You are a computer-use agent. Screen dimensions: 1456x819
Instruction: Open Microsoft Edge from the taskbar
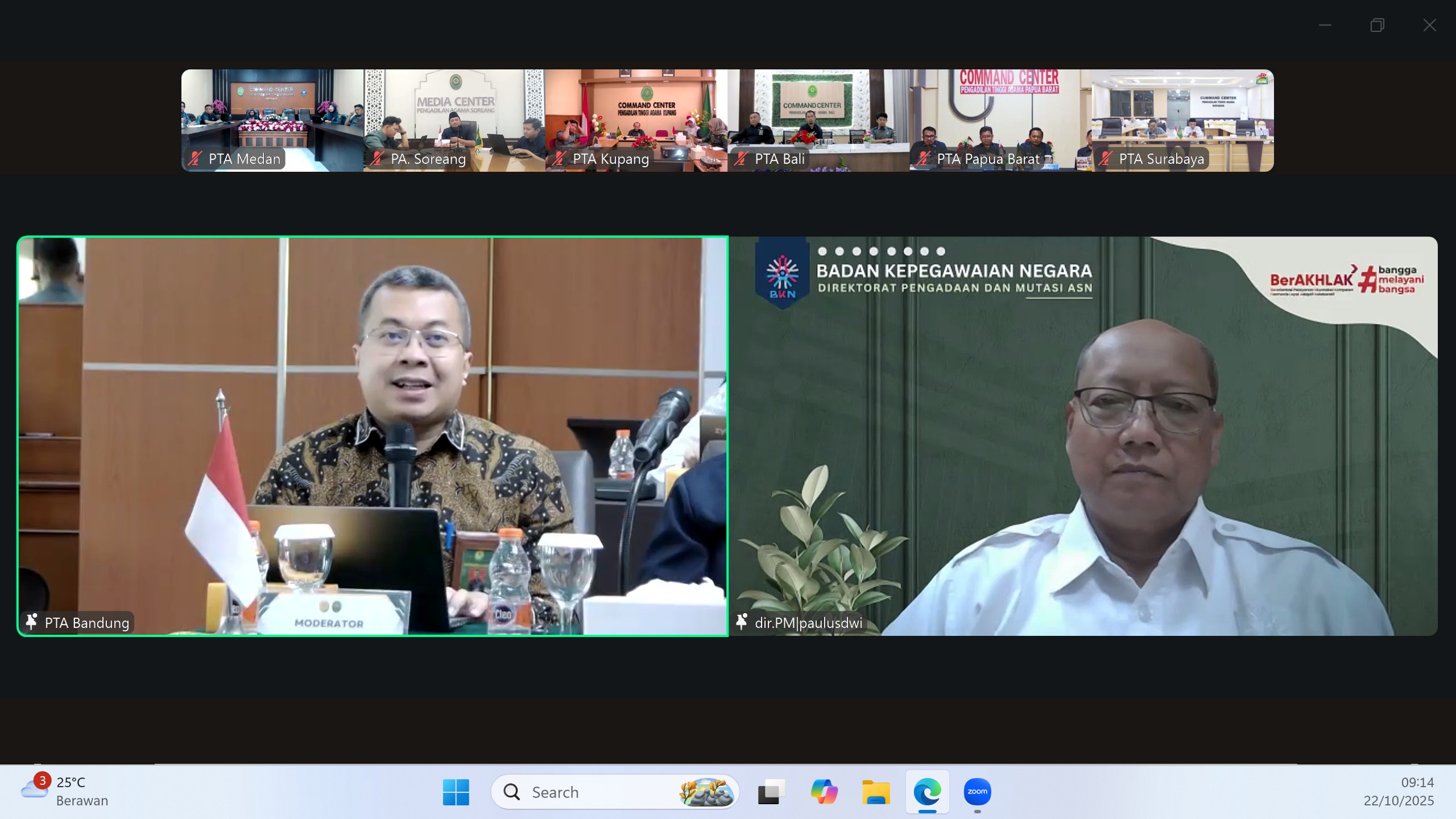tap(927, 792)
